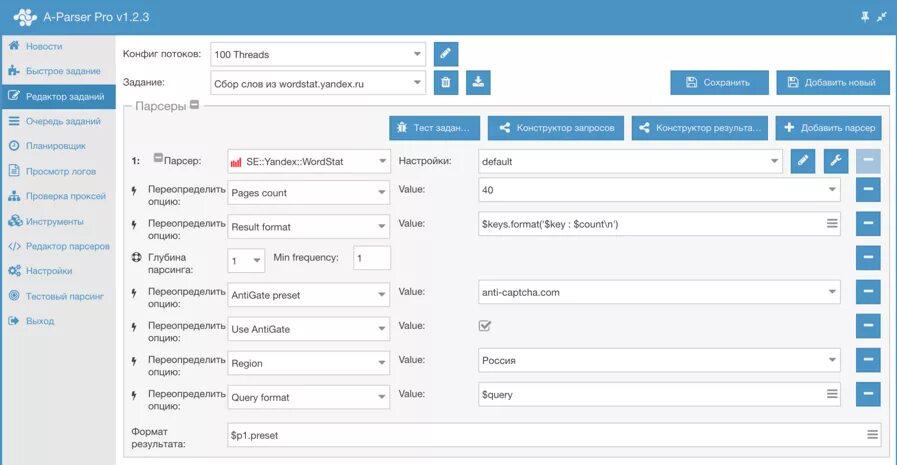Open the anti-captcha.com value dropdown
Viewport: 897px width, 465px height.
click(x=660, y=292)
